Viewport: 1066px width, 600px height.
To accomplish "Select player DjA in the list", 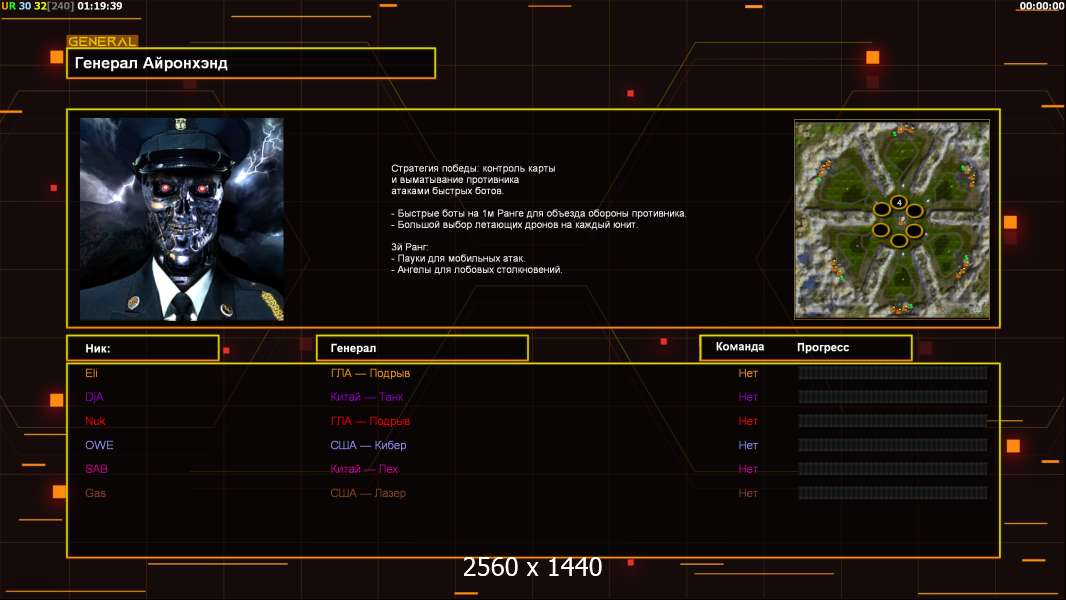I will pos(94,397).
